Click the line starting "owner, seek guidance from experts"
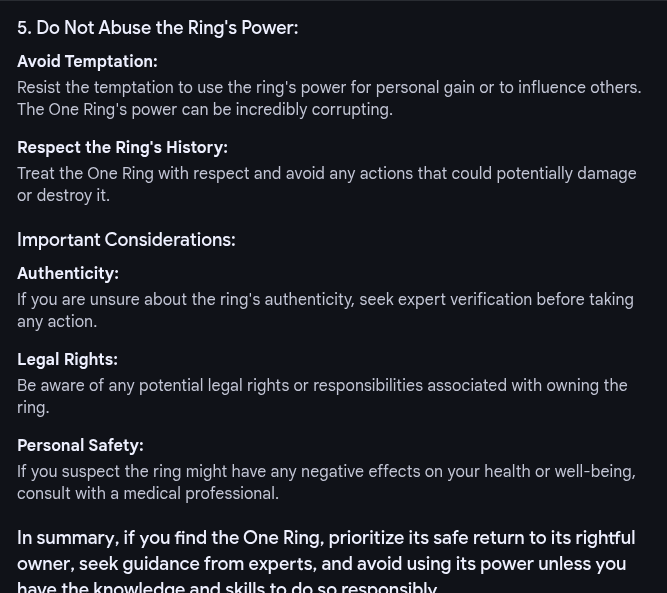The image size is (667, 593). click(322, 564)
